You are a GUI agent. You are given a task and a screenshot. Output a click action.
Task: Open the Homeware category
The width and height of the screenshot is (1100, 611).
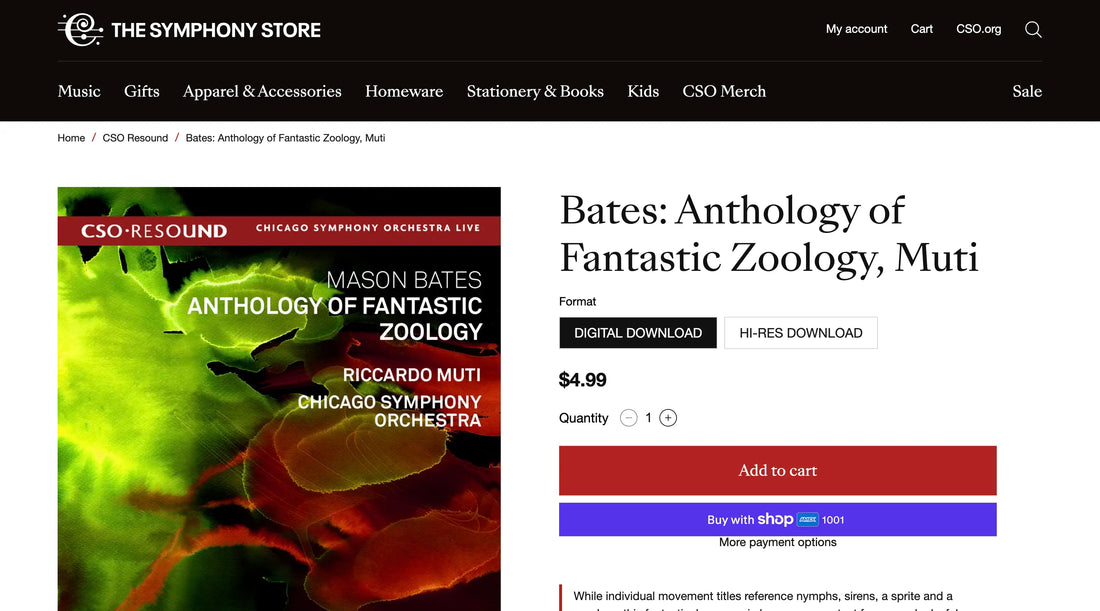pyautogui.click(x=404, y=91)
